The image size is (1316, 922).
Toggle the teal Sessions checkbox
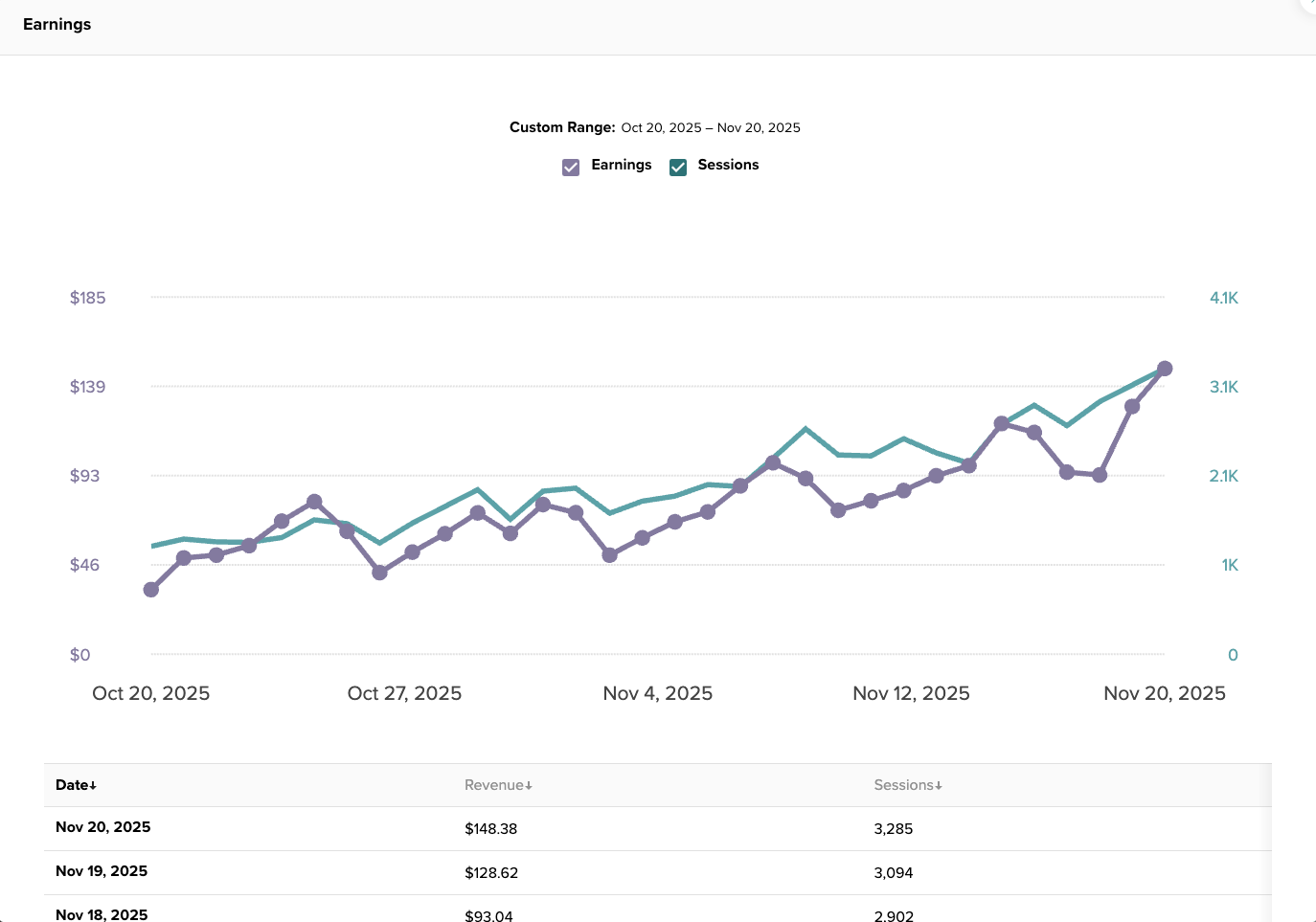click(678, 168)
